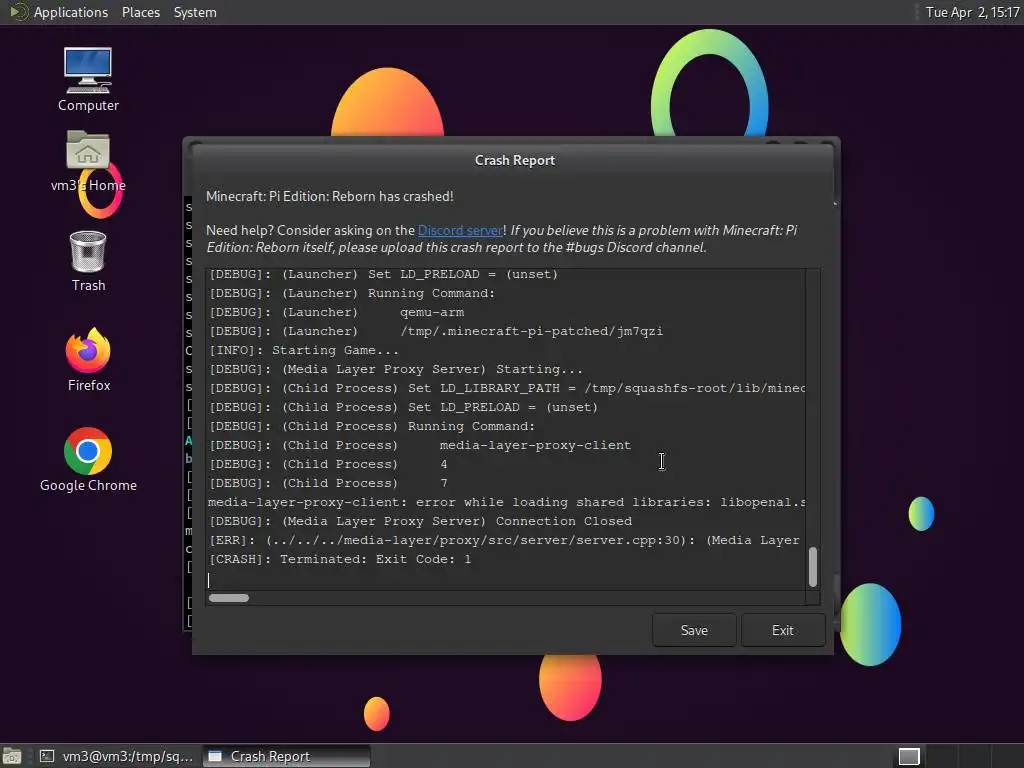Select the Crash Report taskbar entry
This screenshot has width=1024, height=768.
(286, 756)
